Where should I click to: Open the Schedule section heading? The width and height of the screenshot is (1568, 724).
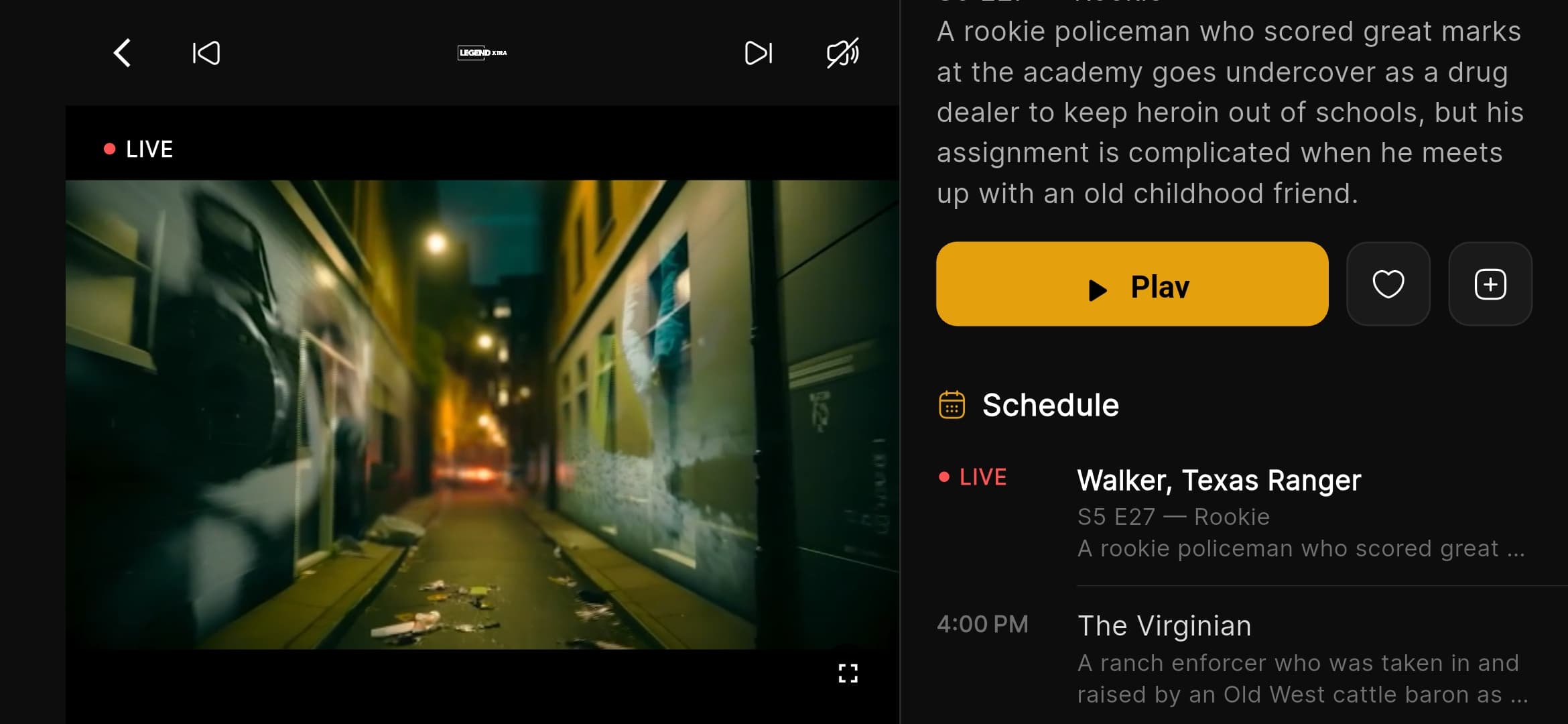1050,405
